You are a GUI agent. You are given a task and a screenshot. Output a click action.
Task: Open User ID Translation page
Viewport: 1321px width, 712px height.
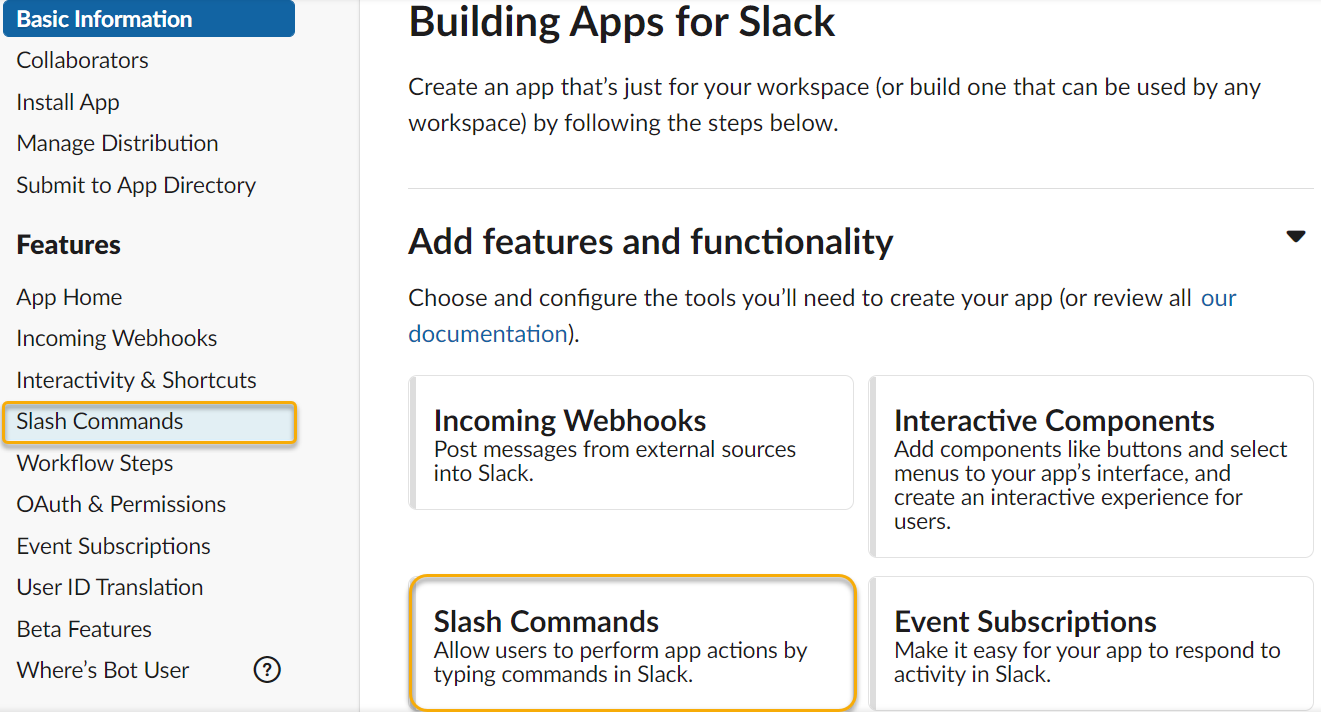(x=110, y=587)
